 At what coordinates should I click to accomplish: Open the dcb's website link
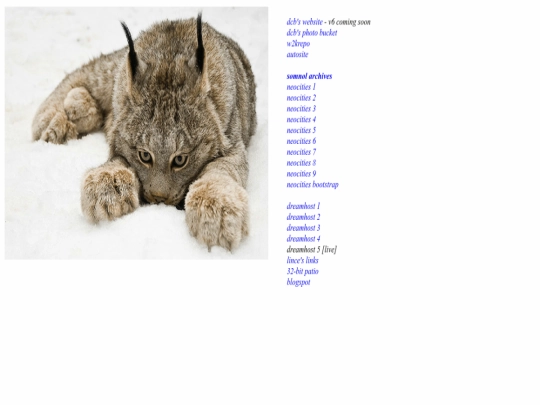[304, 22]
